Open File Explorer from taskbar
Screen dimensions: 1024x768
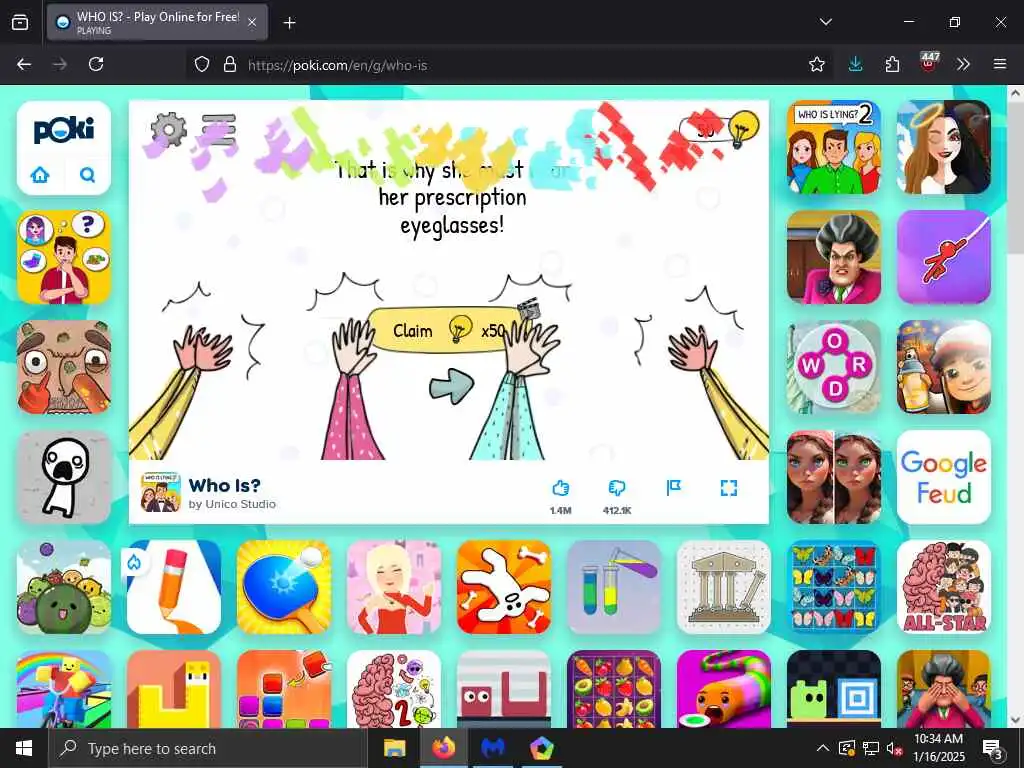[x=394, y=748]
